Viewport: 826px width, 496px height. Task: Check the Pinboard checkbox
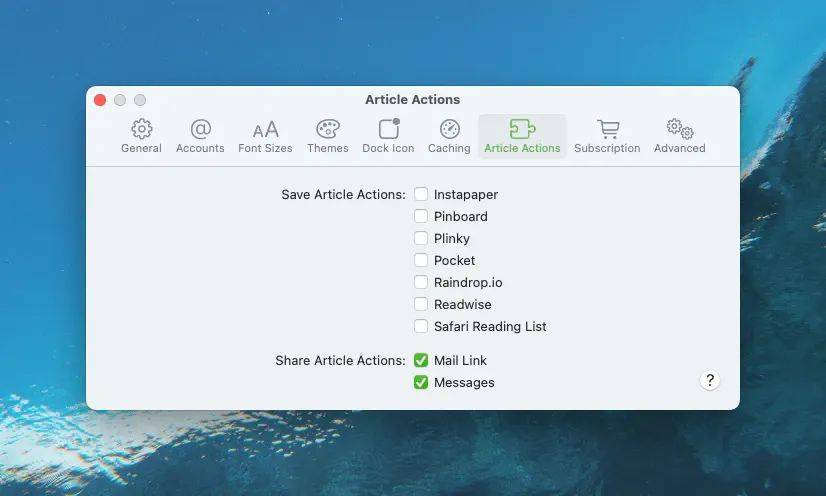point(422,217)
